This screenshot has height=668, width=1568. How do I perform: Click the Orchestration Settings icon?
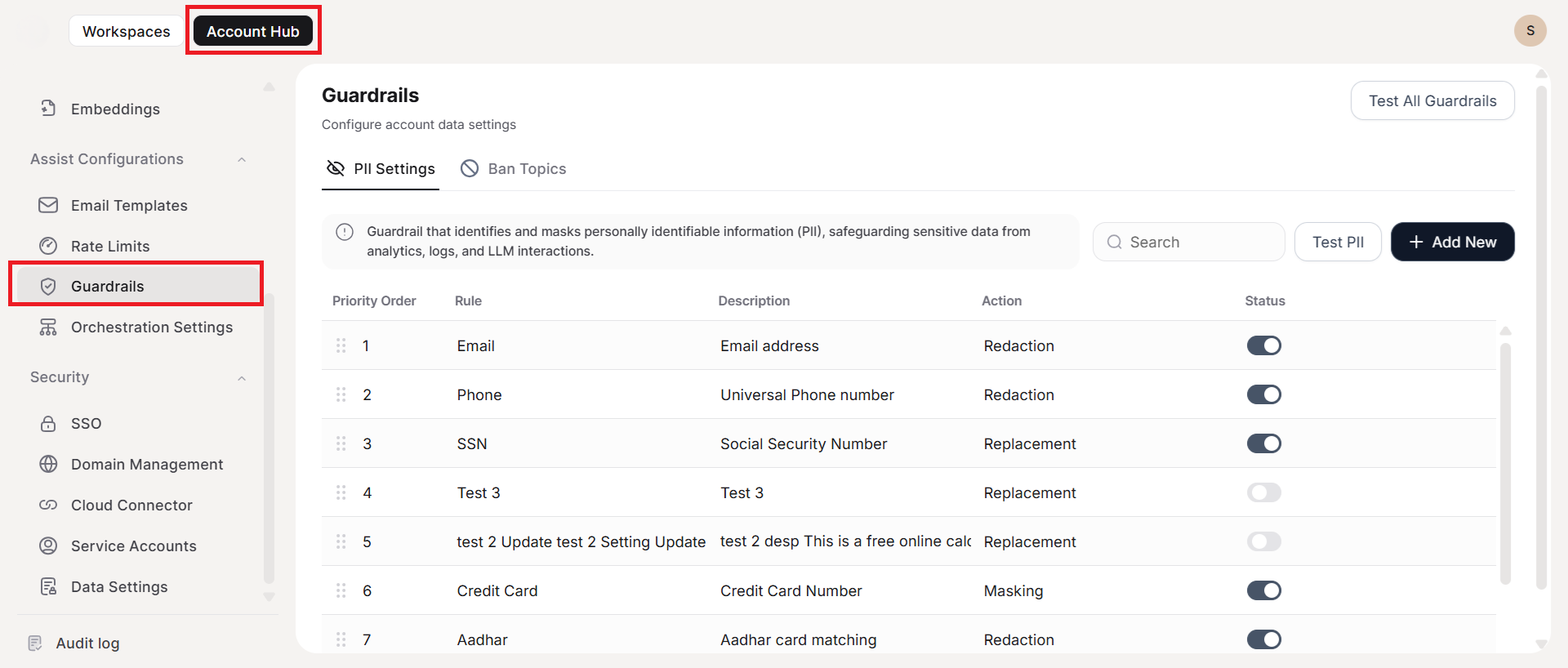[x=48, y=327]
